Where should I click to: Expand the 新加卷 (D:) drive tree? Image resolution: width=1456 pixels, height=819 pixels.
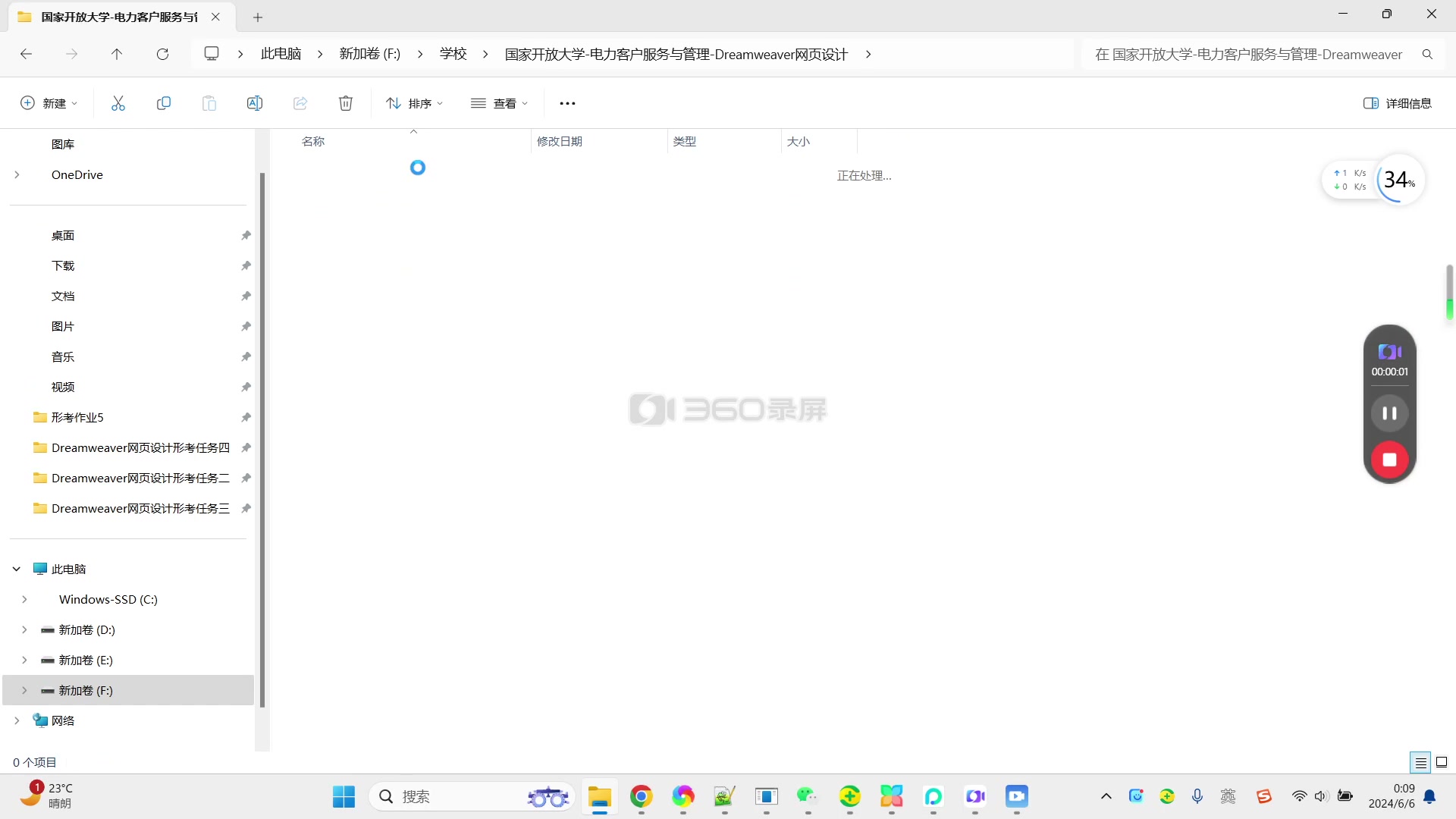point(24,629)
